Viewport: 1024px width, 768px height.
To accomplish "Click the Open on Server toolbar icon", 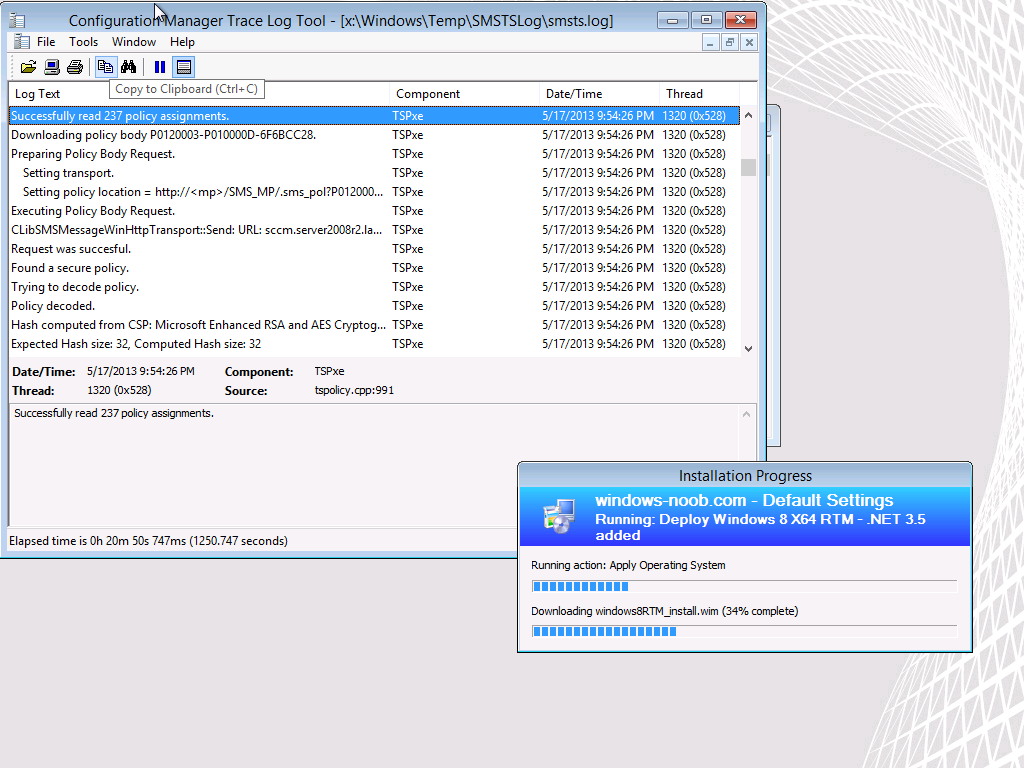I will 52,67.
